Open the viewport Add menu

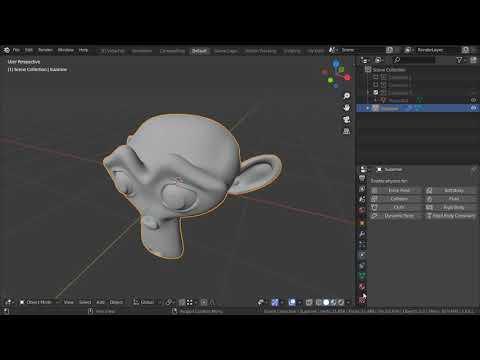pyautogui.click(x=101, y=302)
